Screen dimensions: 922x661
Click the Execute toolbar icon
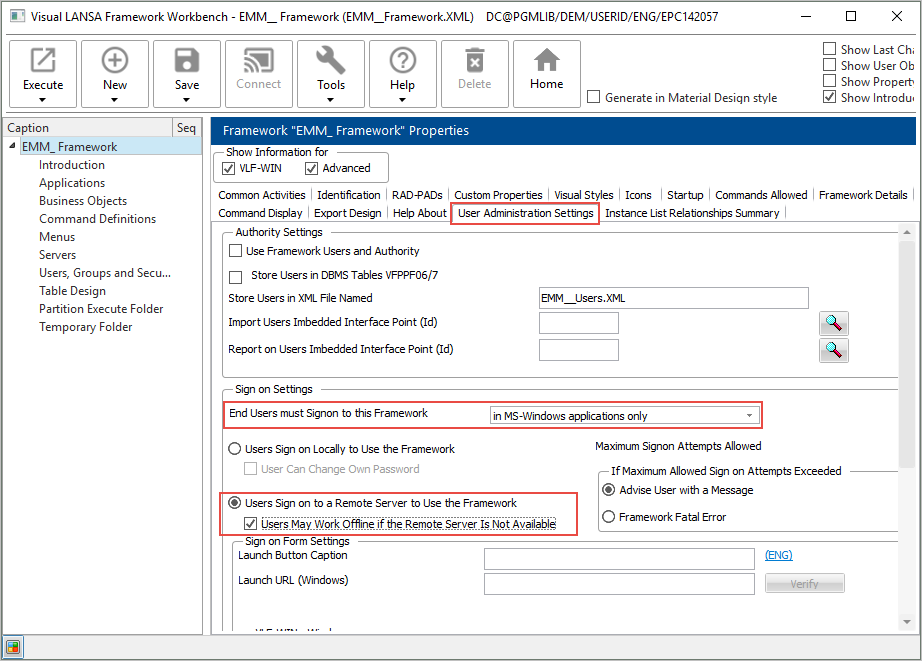43,62
